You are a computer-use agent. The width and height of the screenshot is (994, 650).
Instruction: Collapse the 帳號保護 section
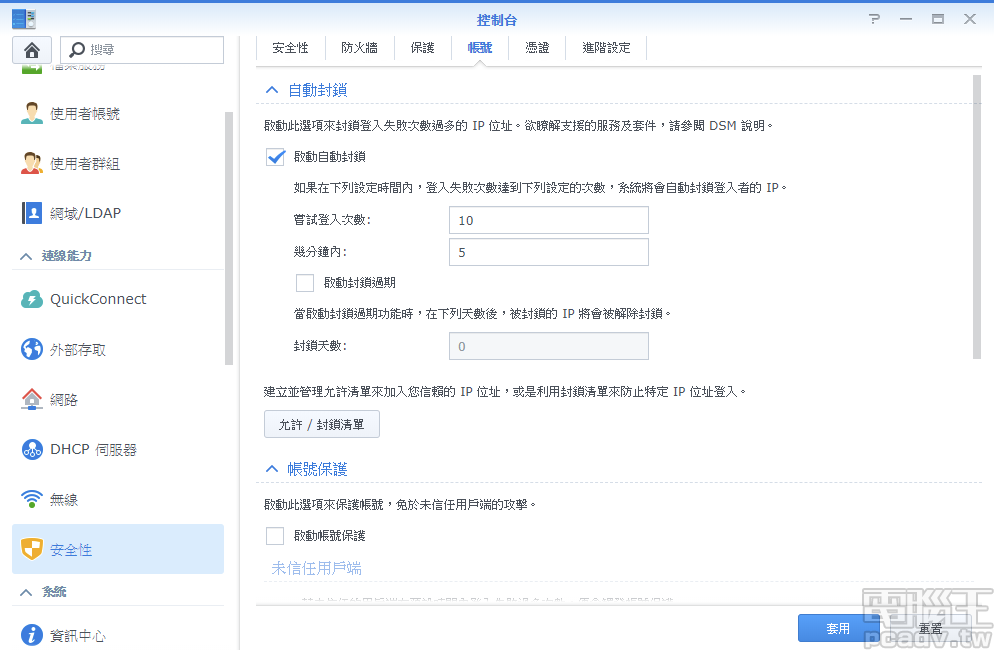point(270,468)
